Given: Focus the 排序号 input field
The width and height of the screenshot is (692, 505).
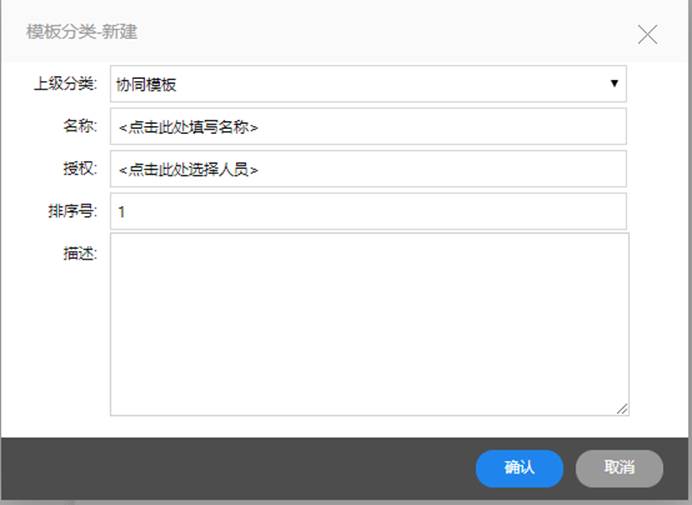Looking at the screenshot, I should 368,211.
